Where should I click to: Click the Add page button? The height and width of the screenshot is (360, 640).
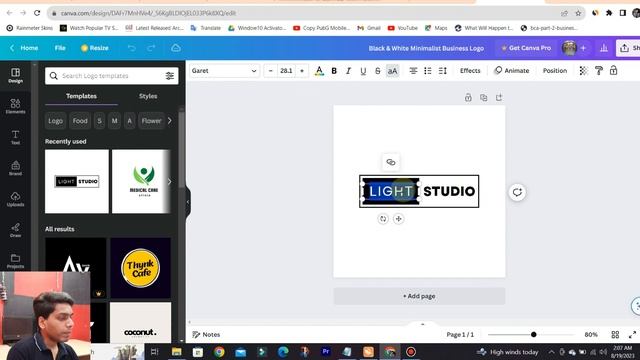click(x=419, y=296)
